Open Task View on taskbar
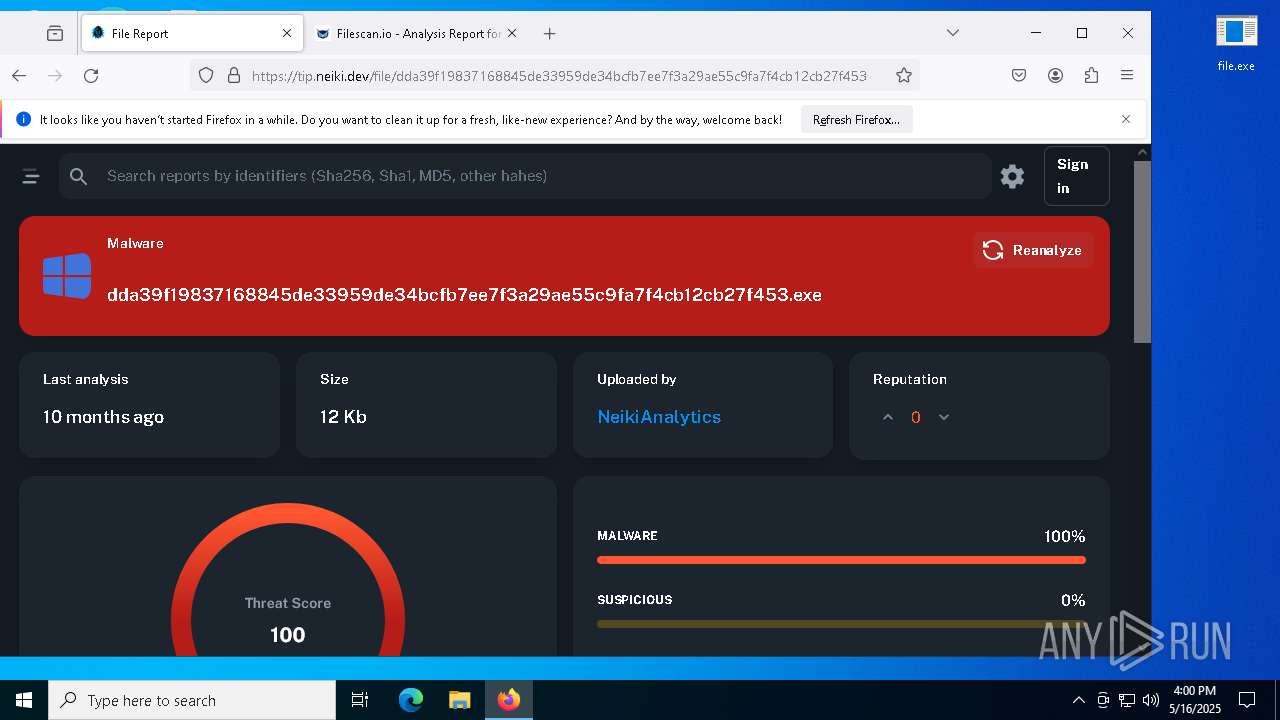Image resolution: width=1280 pixels, height=720 pixels. 360,700
